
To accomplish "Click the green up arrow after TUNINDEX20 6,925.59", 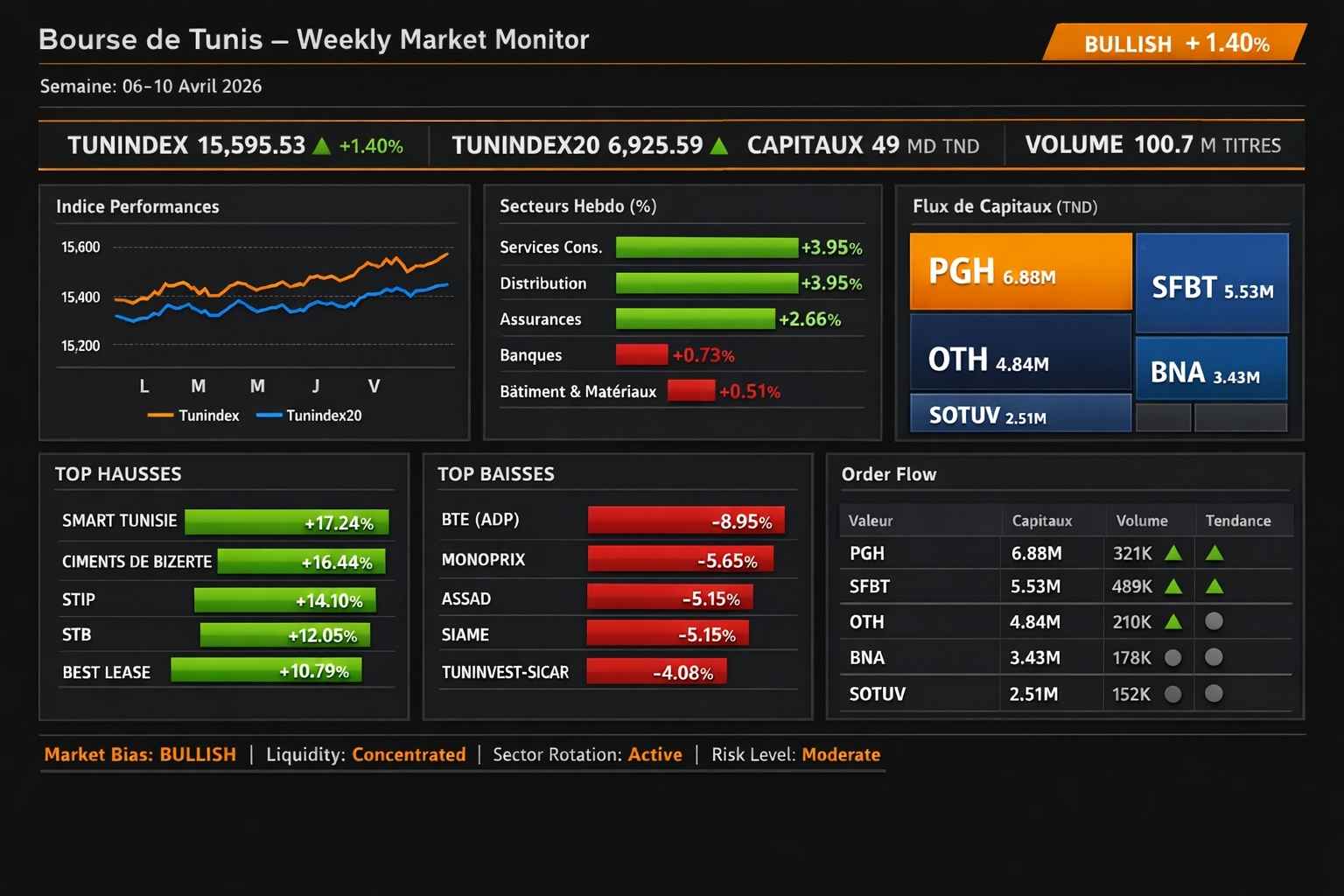I will click(719, 146).
